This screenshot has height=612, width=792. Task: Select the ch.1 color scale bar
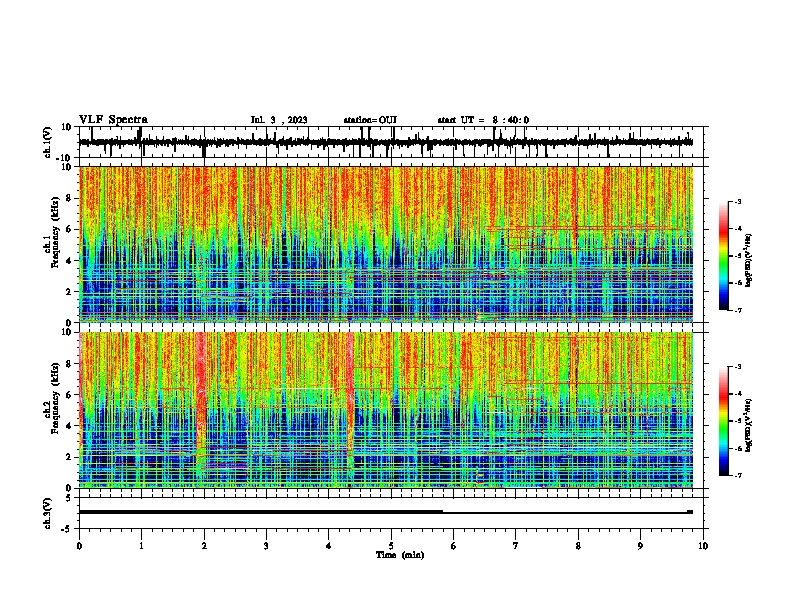click(x=723, y=256)
